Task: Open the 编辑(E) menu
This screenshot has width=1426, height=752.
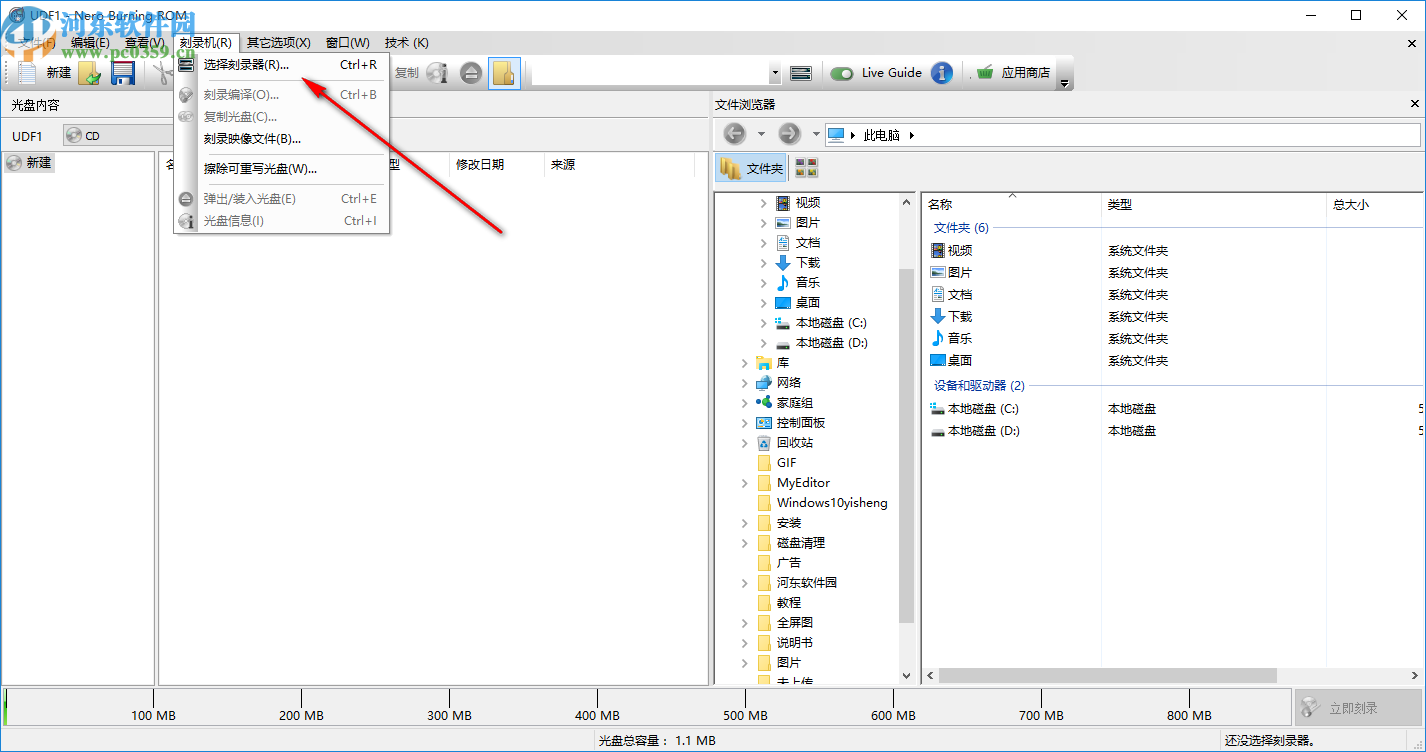Action: pos(90,42)
